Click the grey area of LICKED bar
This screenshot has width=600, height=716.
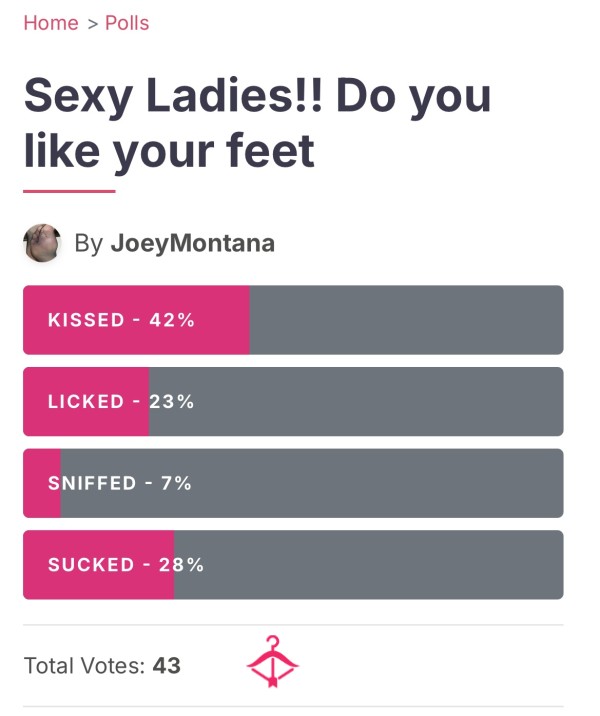click(x=356, y=401)
